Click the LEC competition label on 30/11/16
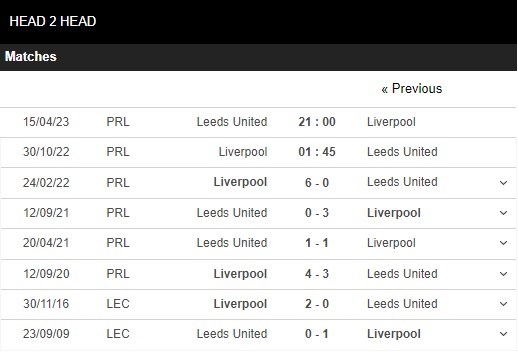 click(118, 304)
